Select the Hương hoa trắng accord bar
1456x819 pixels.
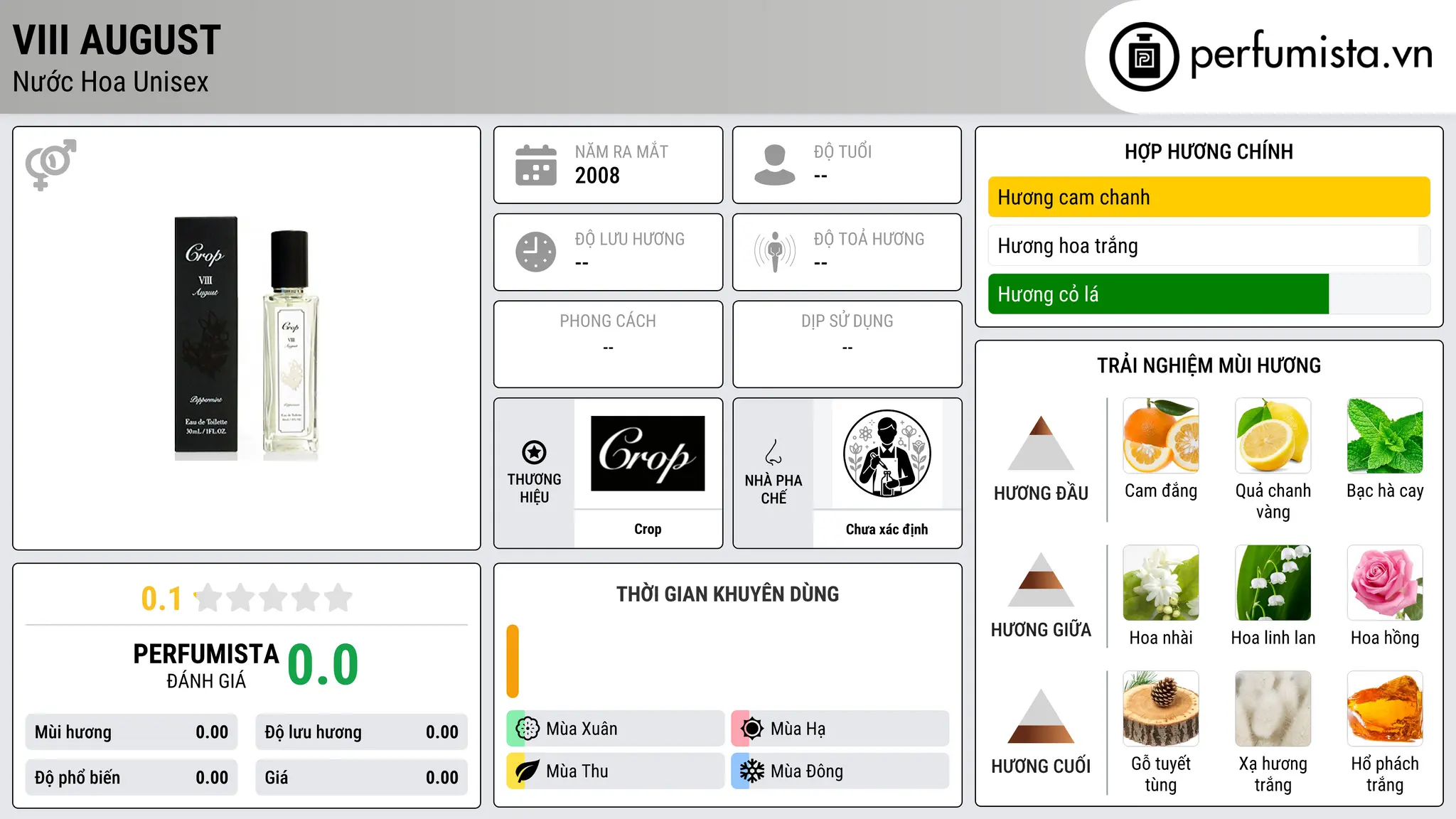click(x=1209, y=245)
